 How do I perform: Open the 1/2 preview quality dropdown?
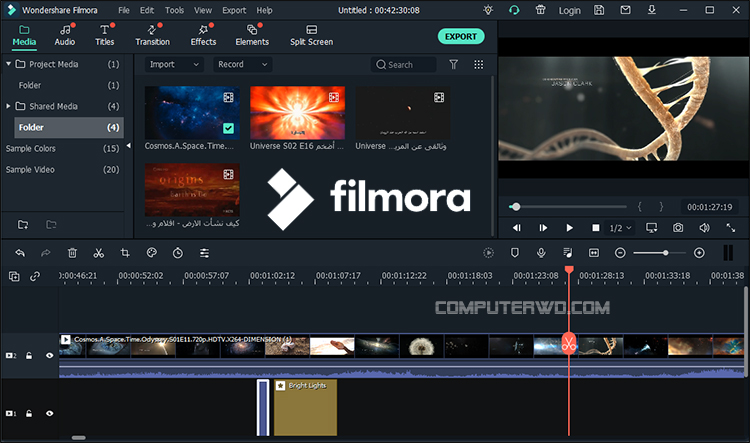pos(620,228)
